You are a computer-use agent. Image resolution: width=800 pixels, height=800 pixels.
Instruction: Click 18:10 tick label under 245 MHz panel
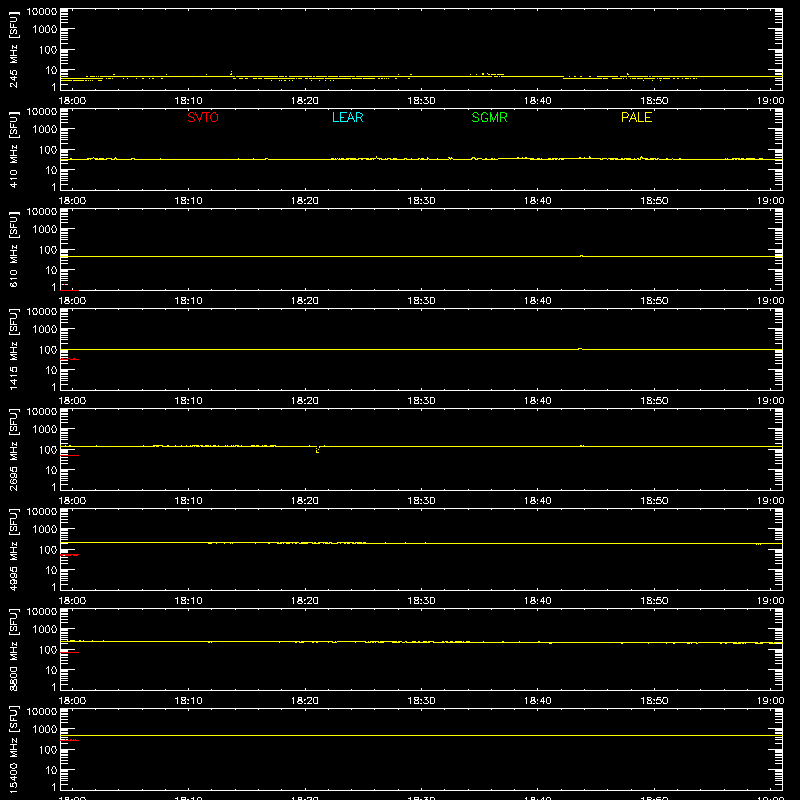[188, 101]
